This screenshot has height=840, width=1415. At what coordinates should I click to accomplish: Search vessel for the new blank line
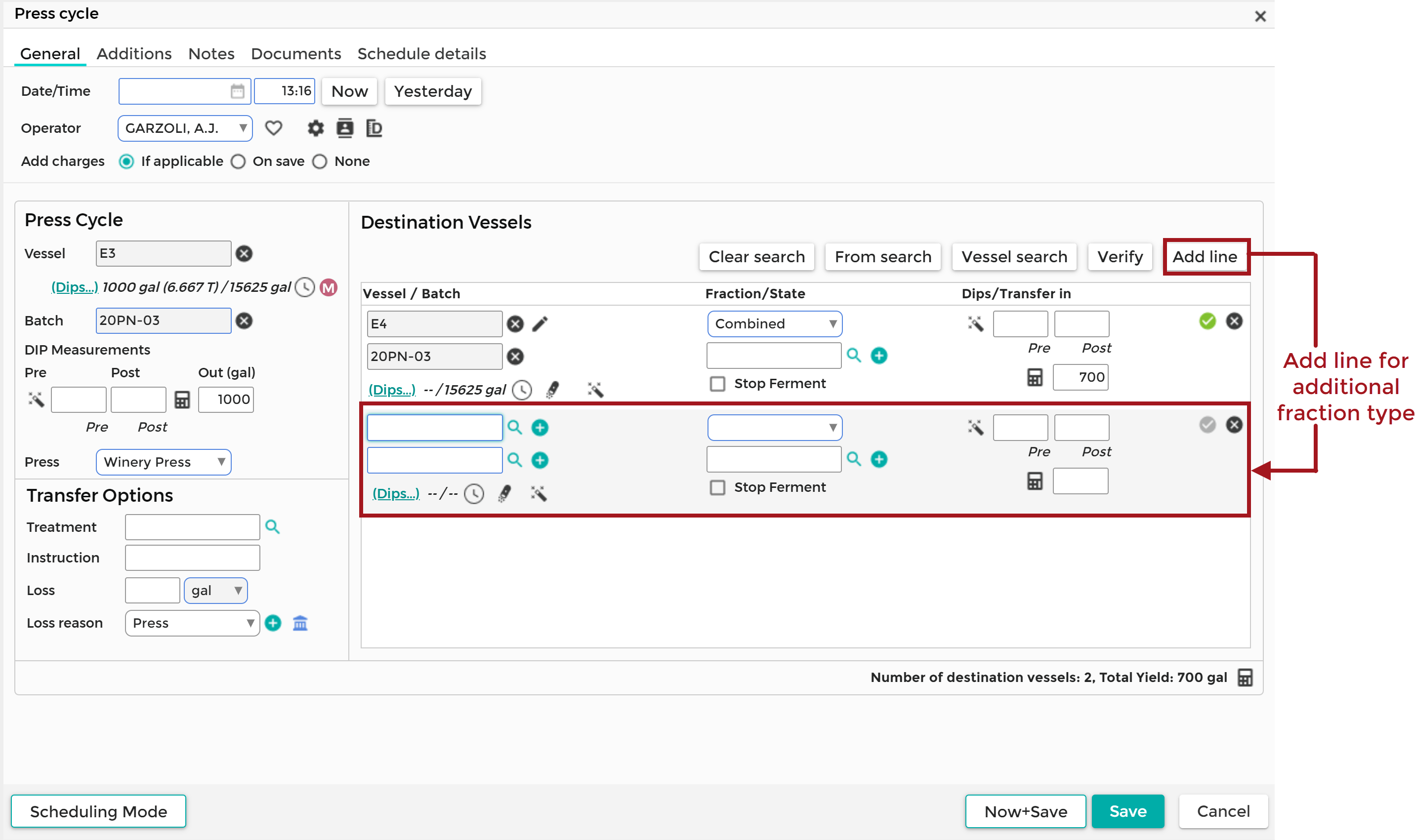coord(514,427)
